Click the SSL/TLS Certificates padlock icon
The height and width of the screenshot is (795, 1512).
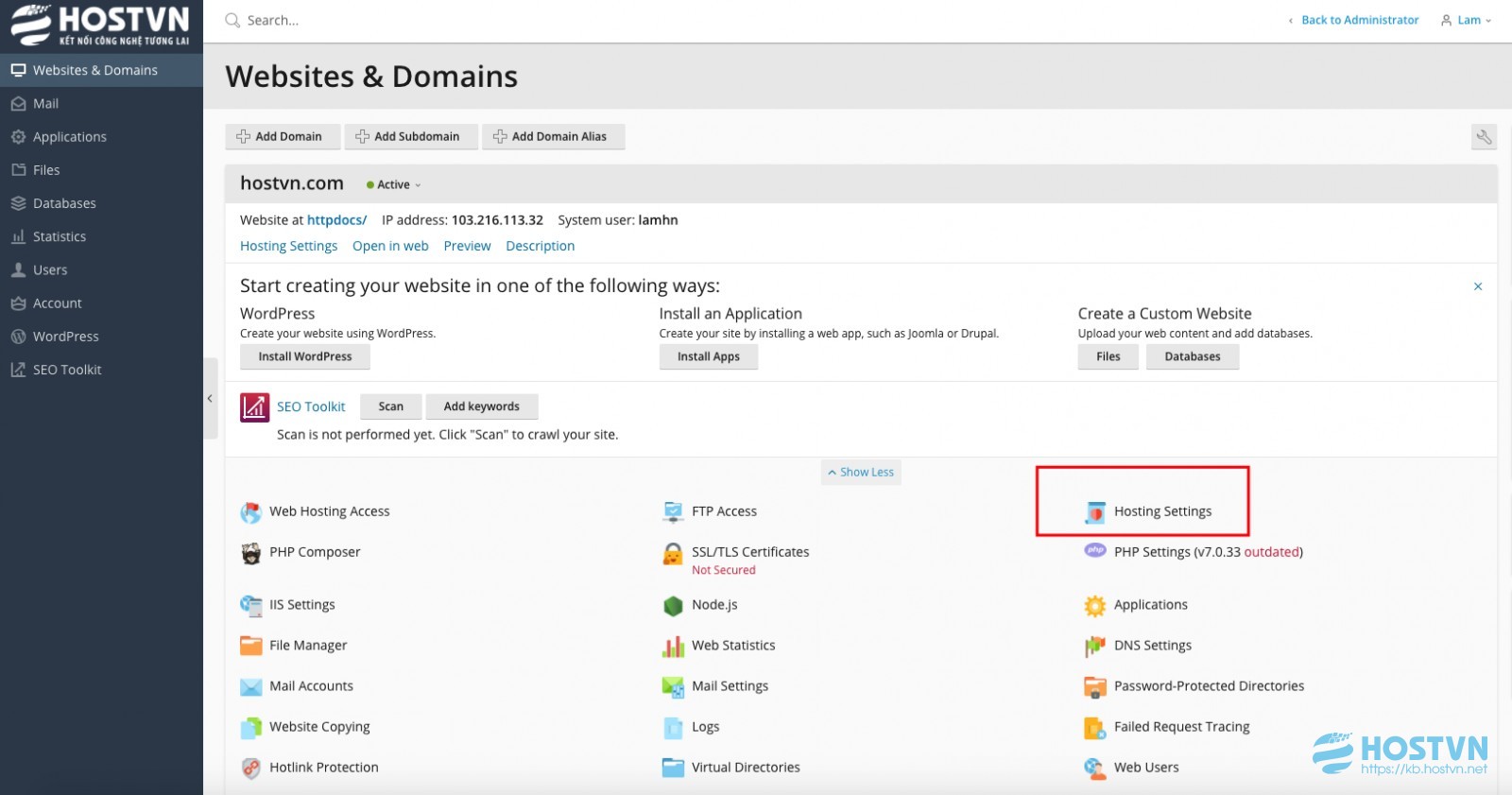pos(673,553)
